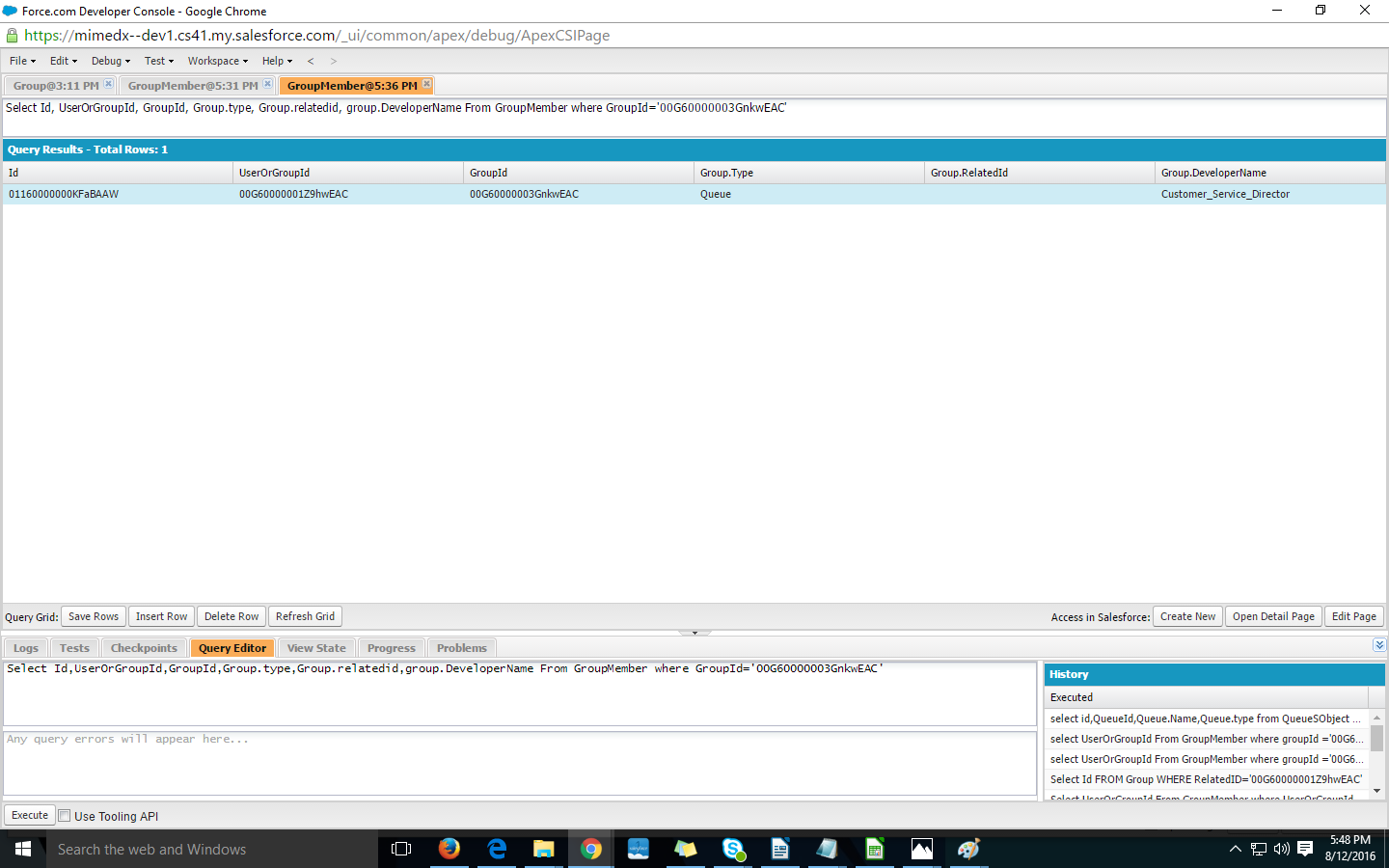Select the Logs tab

26,648
